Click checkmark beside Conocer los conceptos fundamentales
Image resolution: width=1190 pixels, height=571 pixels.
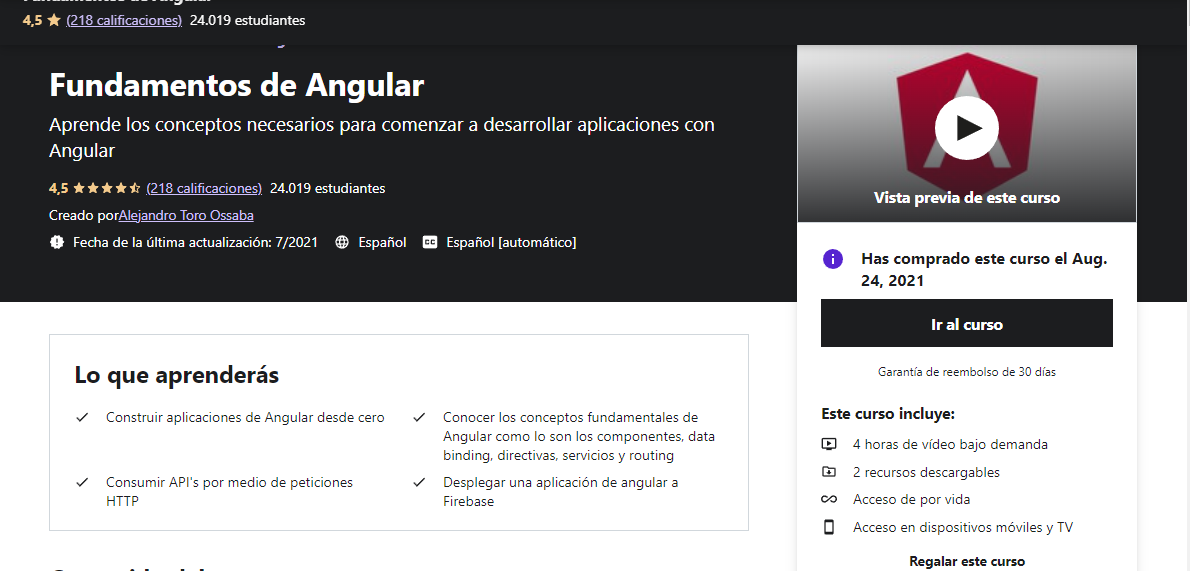418,418
